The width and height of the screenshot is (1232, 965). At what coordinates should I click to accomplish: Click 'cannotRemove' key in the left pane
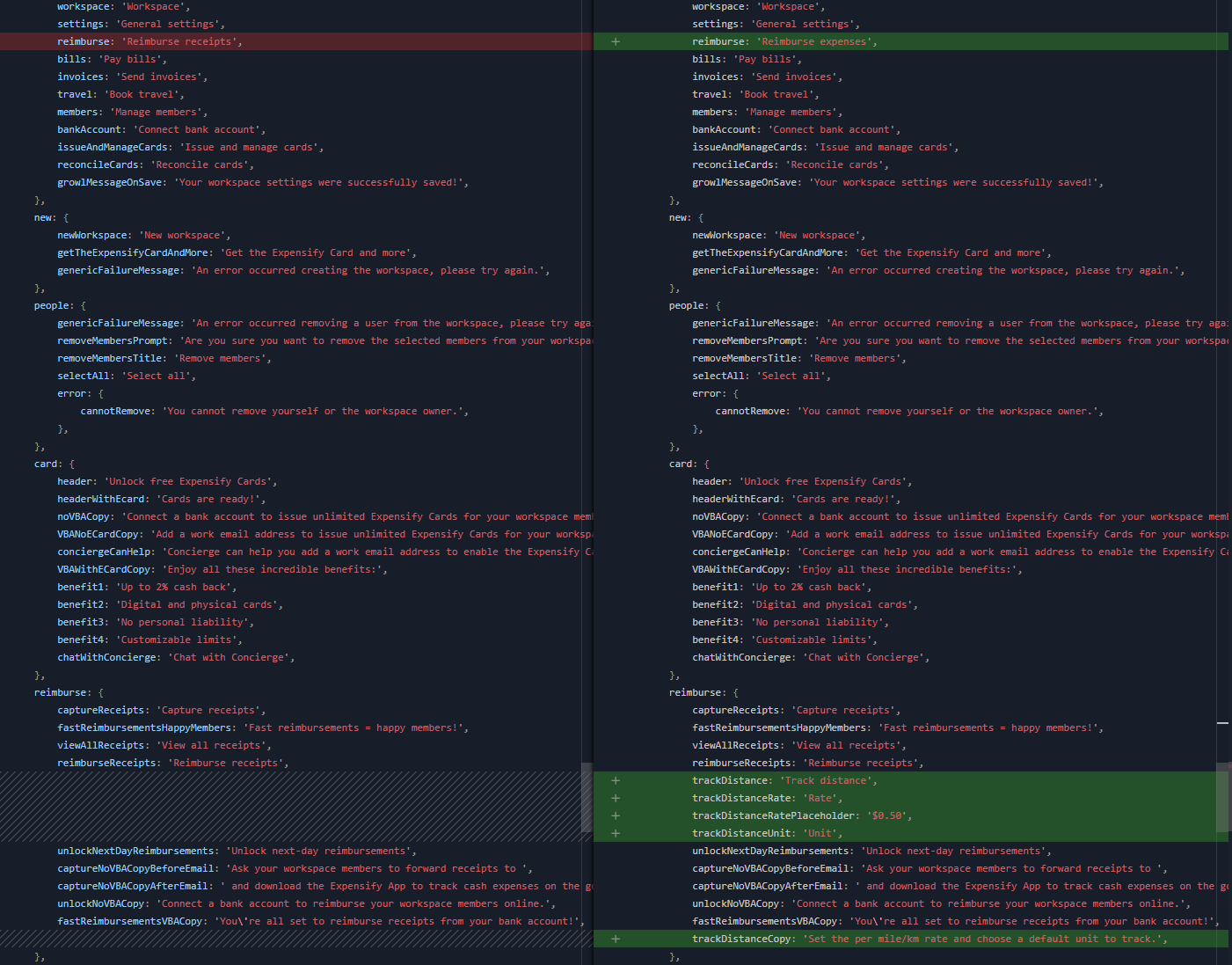click(115, 411)
